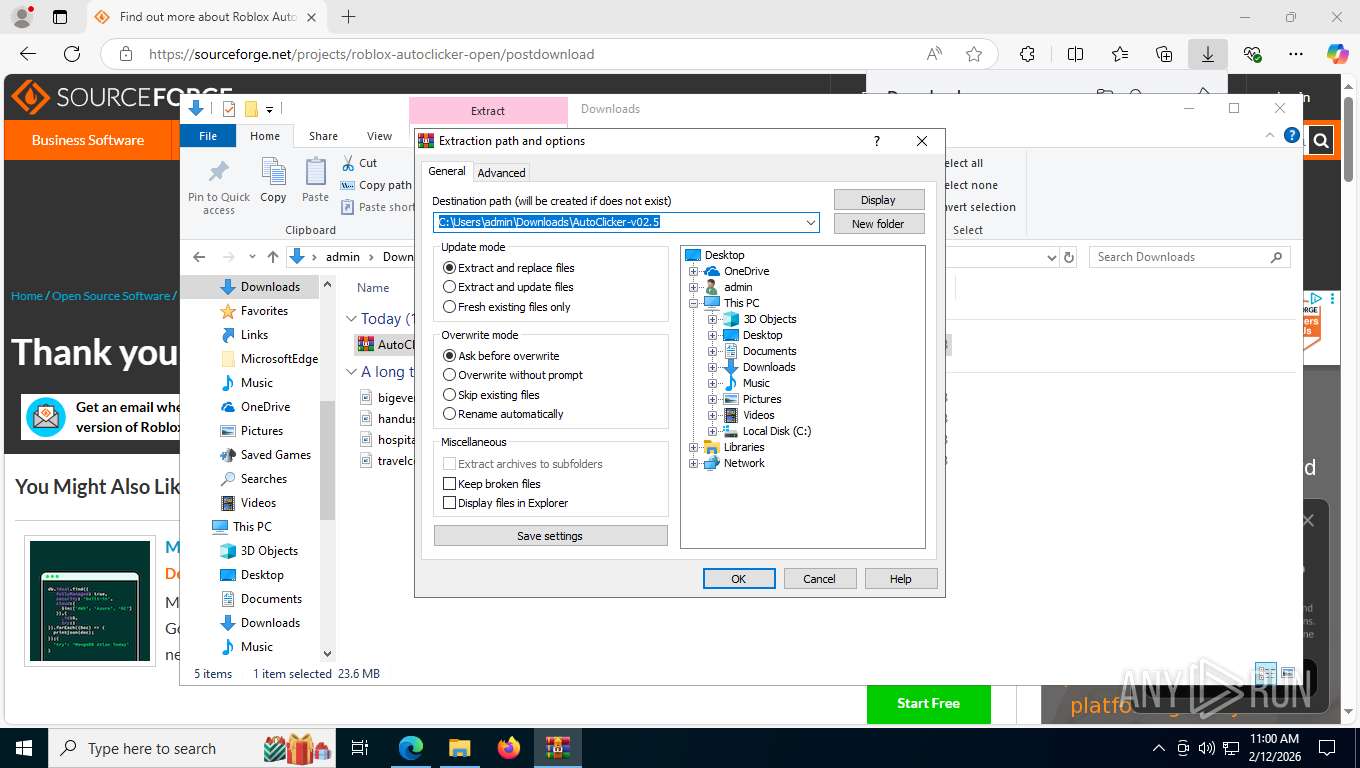Expand the Network tree node
Screen dimensions: 1360x768
point(693,463)
